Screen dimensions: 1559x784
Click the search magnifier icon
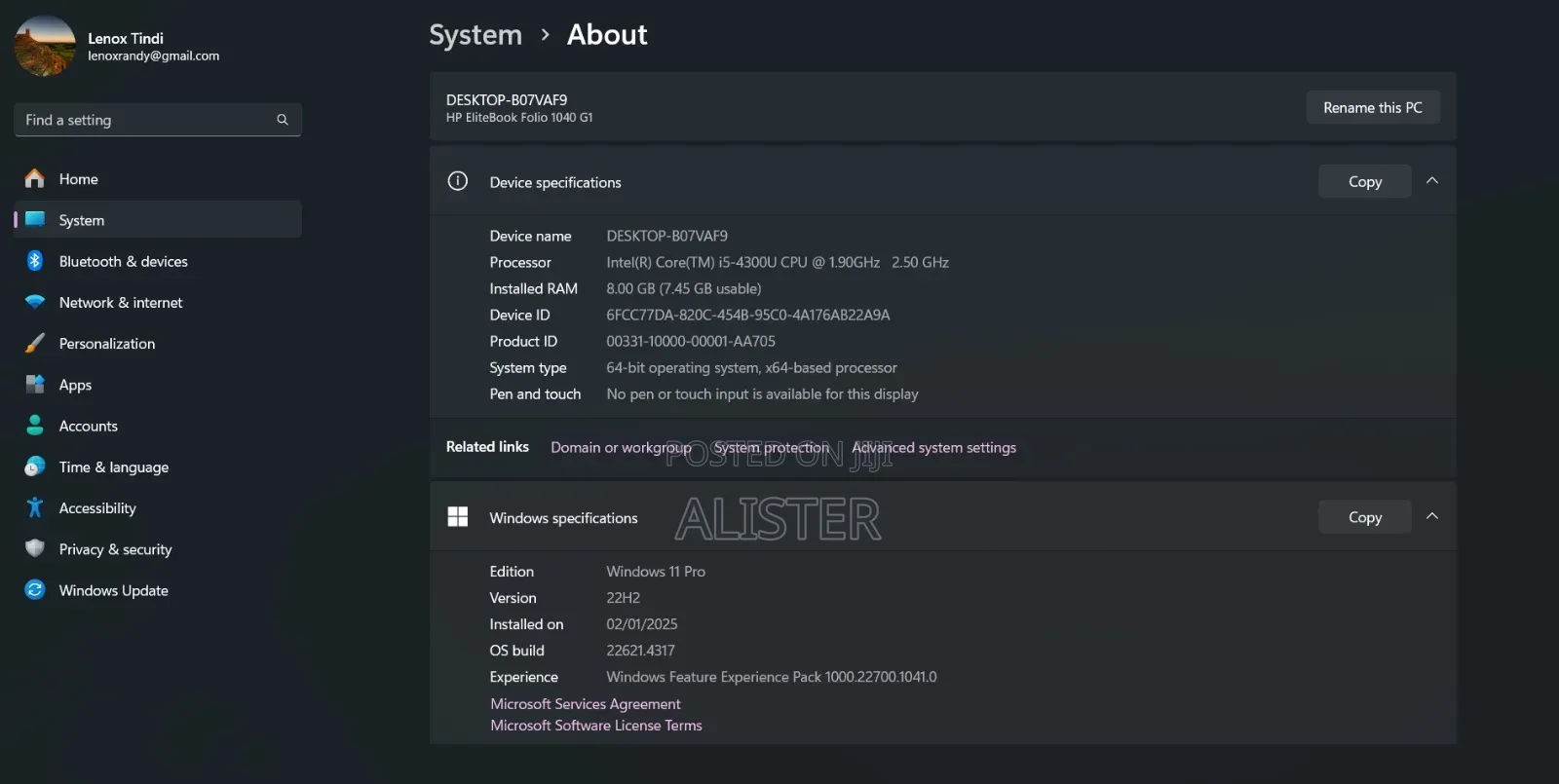point(283,120)
